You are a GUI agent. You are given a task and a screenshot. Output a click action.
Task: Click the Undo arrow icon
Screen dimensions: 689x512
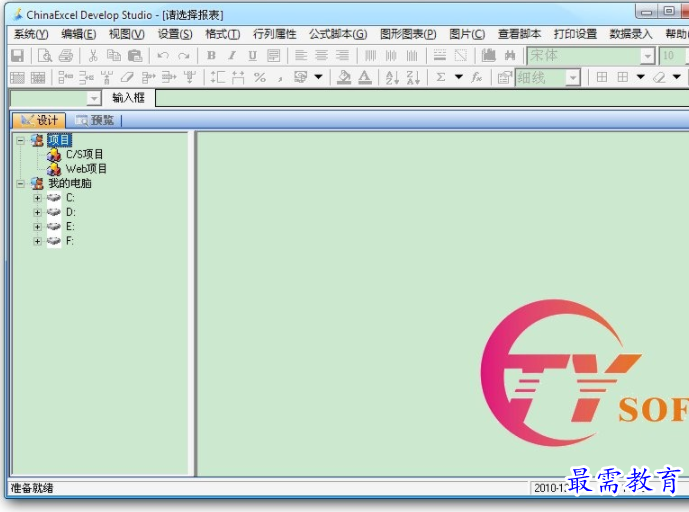pos(163,56)
